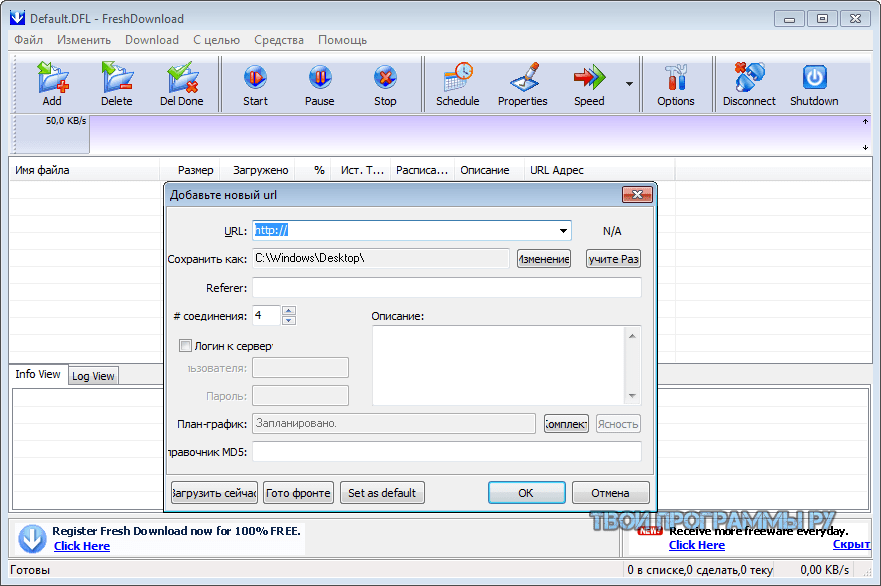Click the Изменение button beside save path
881x586 pixels.
(x=544, y=259)
